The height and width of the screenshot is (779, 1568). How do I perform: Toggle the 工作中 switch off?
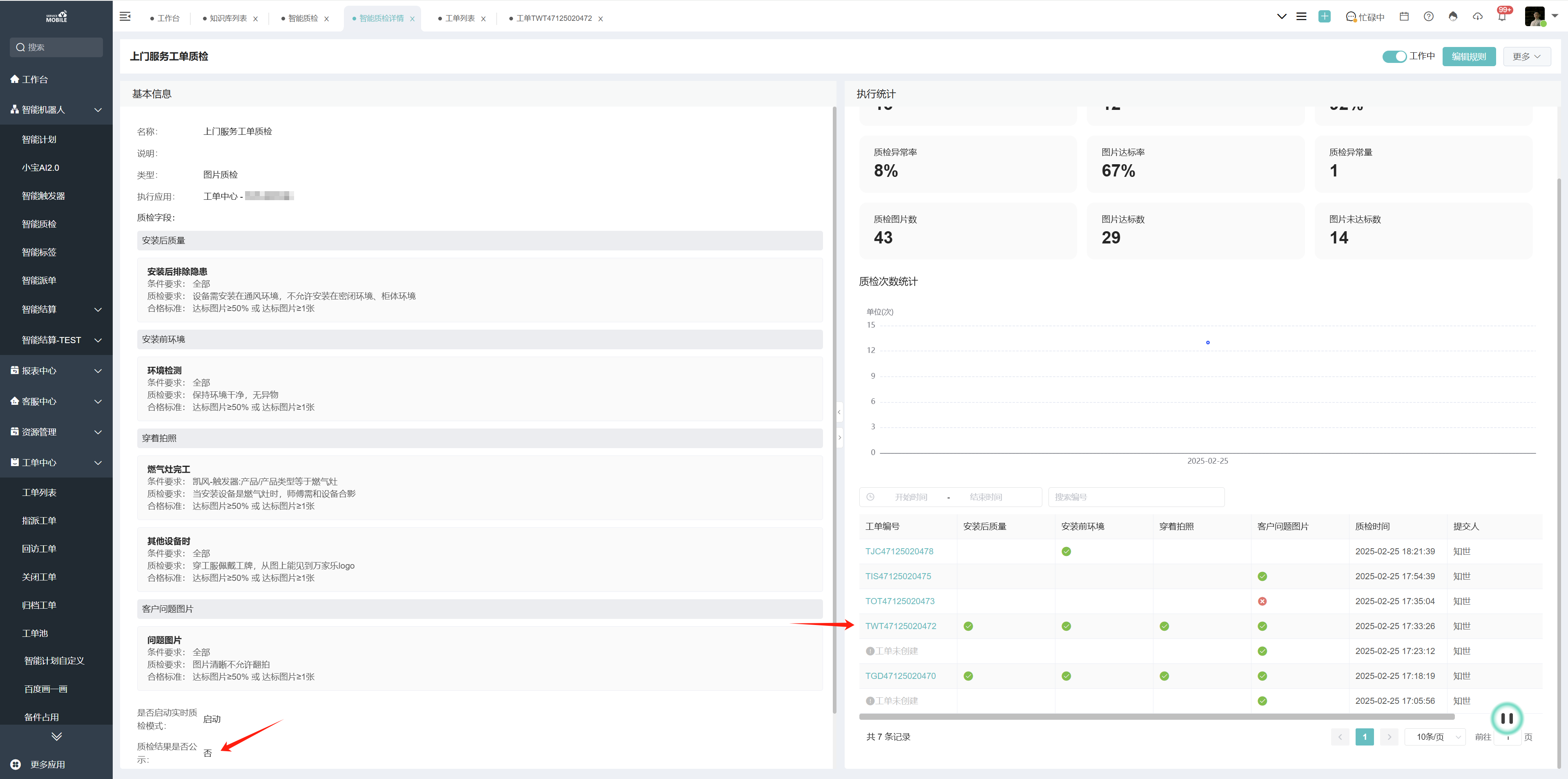[1394, 56]
